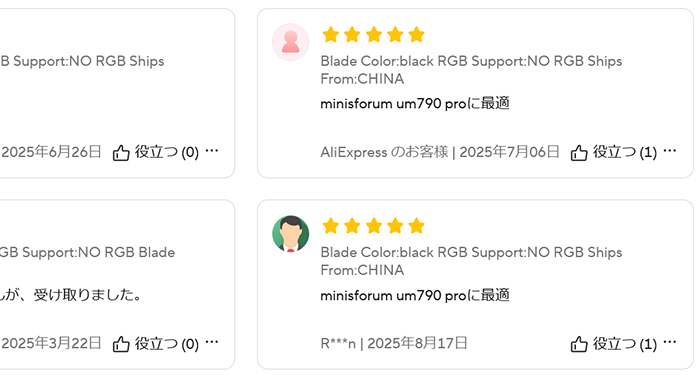
Task: Click the five-star rating on July 06 review
Action: point(373,34)
